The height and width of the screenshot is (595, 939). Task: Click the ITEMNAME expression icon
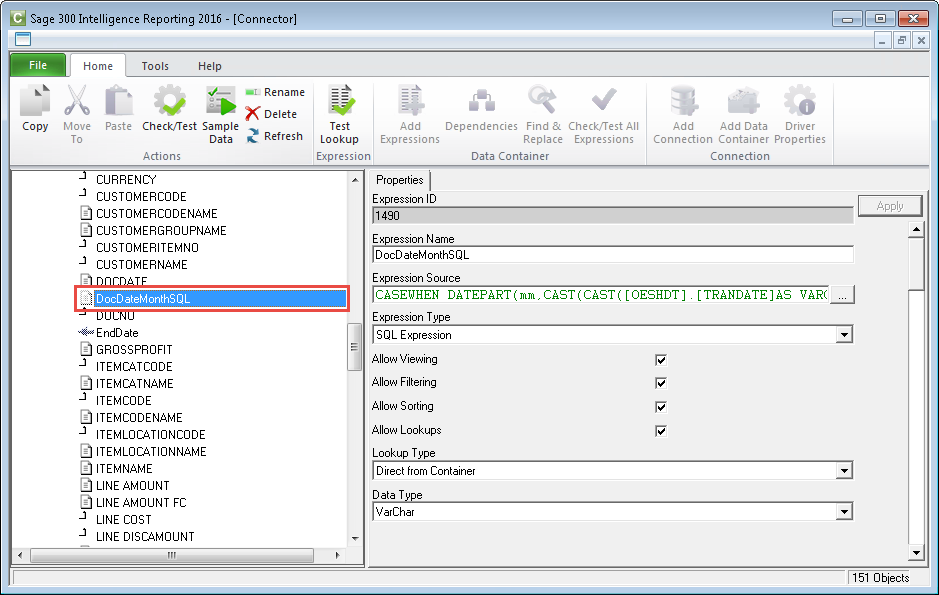click(86, 468)
